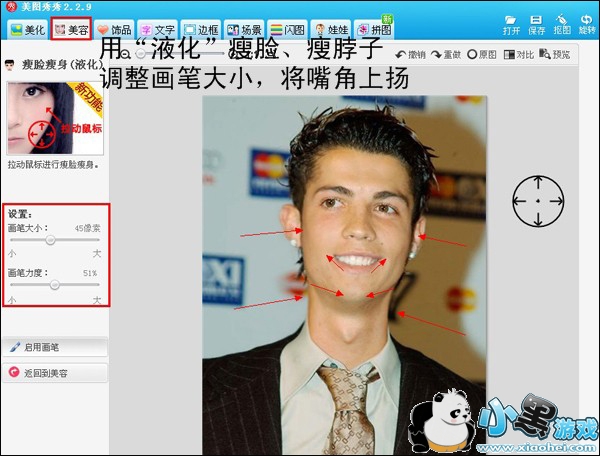600x456 pixels.
Task: Click 返回到美容 (Back to Beauty) button
Action: click(x=54, y=372)
